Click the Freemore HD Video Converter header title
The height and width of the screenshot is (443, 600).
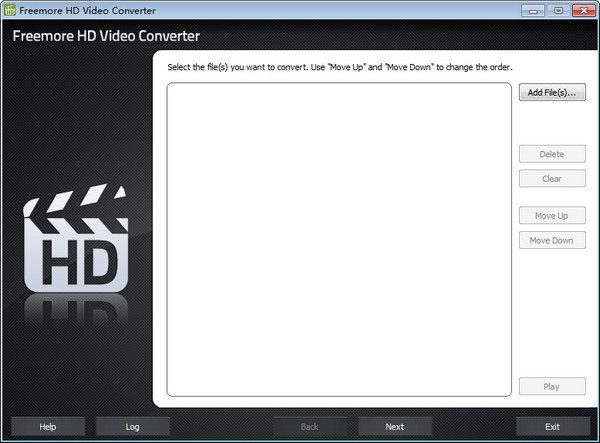(106, 37)
